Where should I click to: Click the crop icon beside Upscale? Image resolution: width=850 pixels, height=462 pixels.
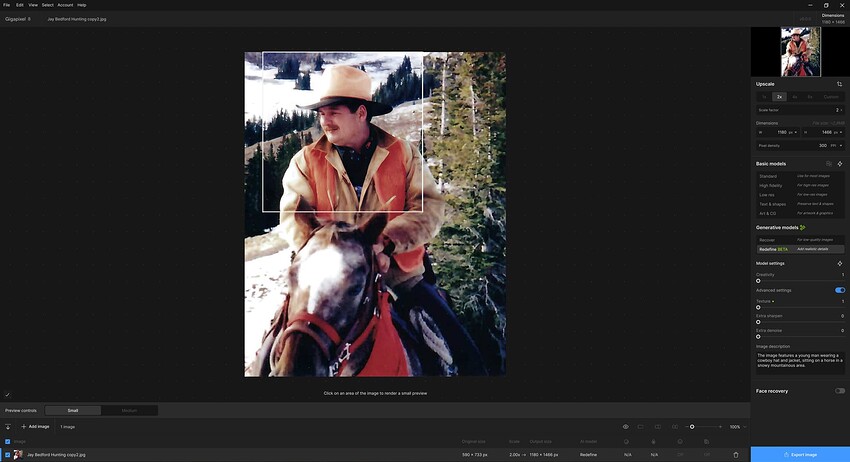(x=839, y=84)
